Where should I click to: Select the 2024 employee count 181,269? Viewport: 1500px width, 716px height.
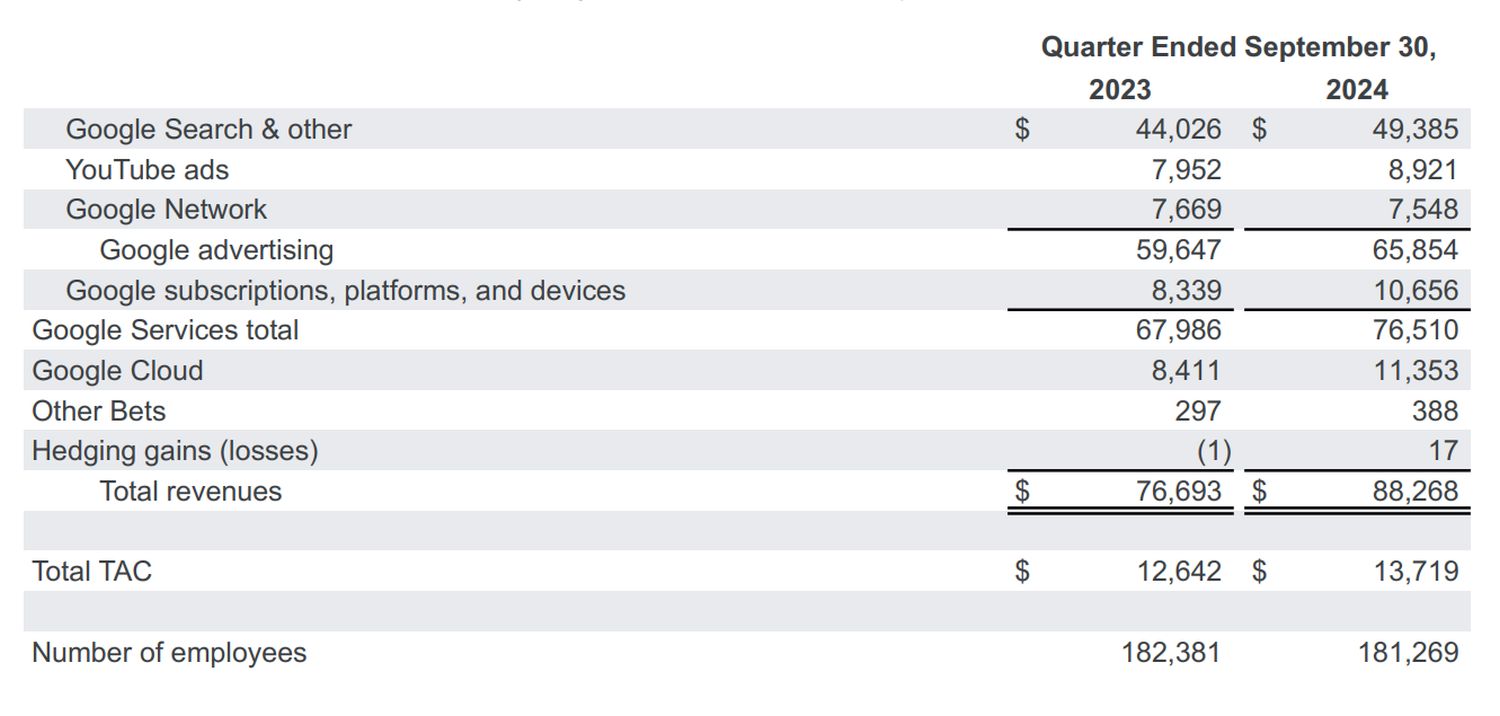pos(1408,653)
